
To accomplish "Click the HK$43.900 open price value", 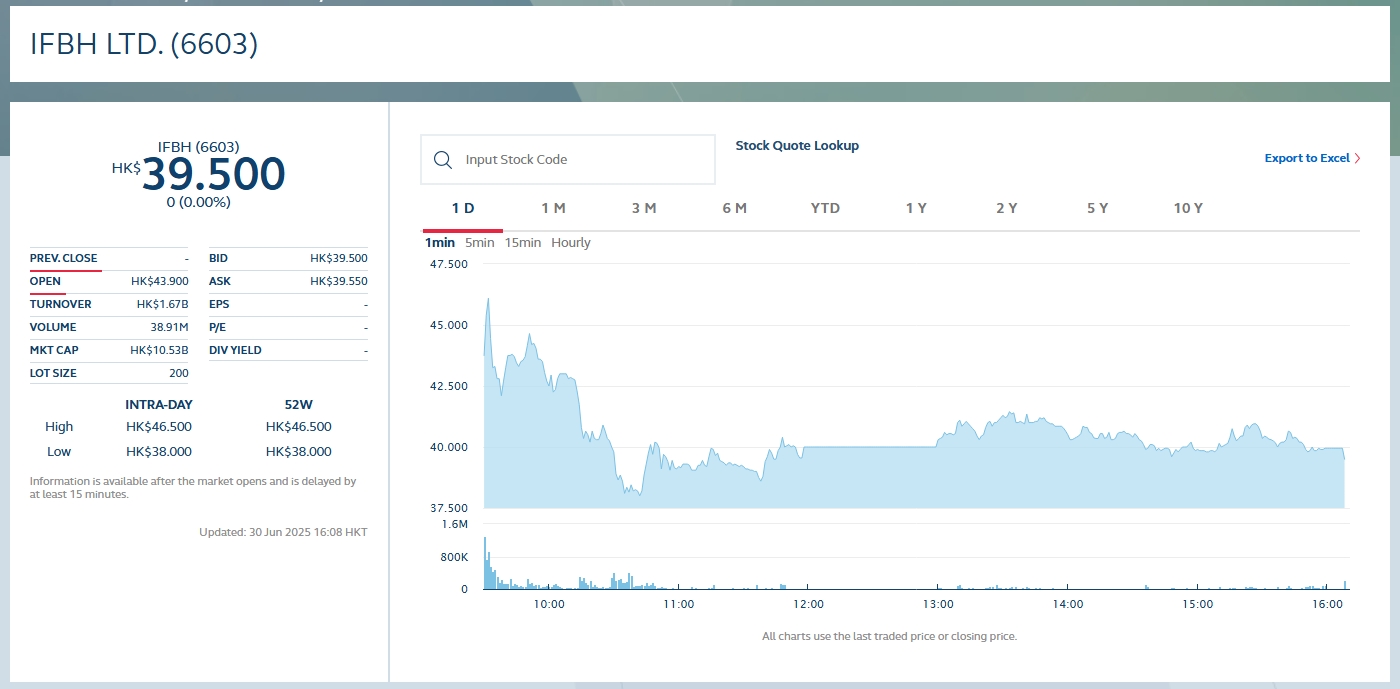I will pos(160,281).
